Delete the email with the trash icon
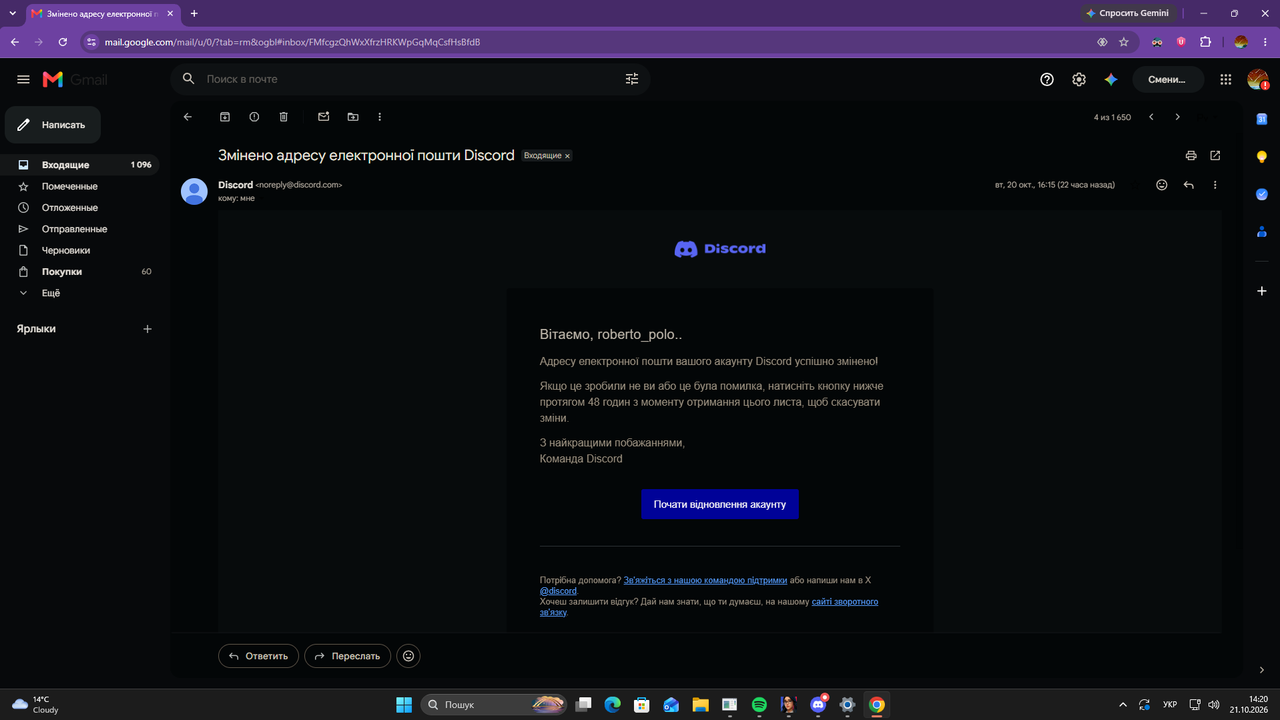The image size is (1280, 720). click(x=284, y=117)
